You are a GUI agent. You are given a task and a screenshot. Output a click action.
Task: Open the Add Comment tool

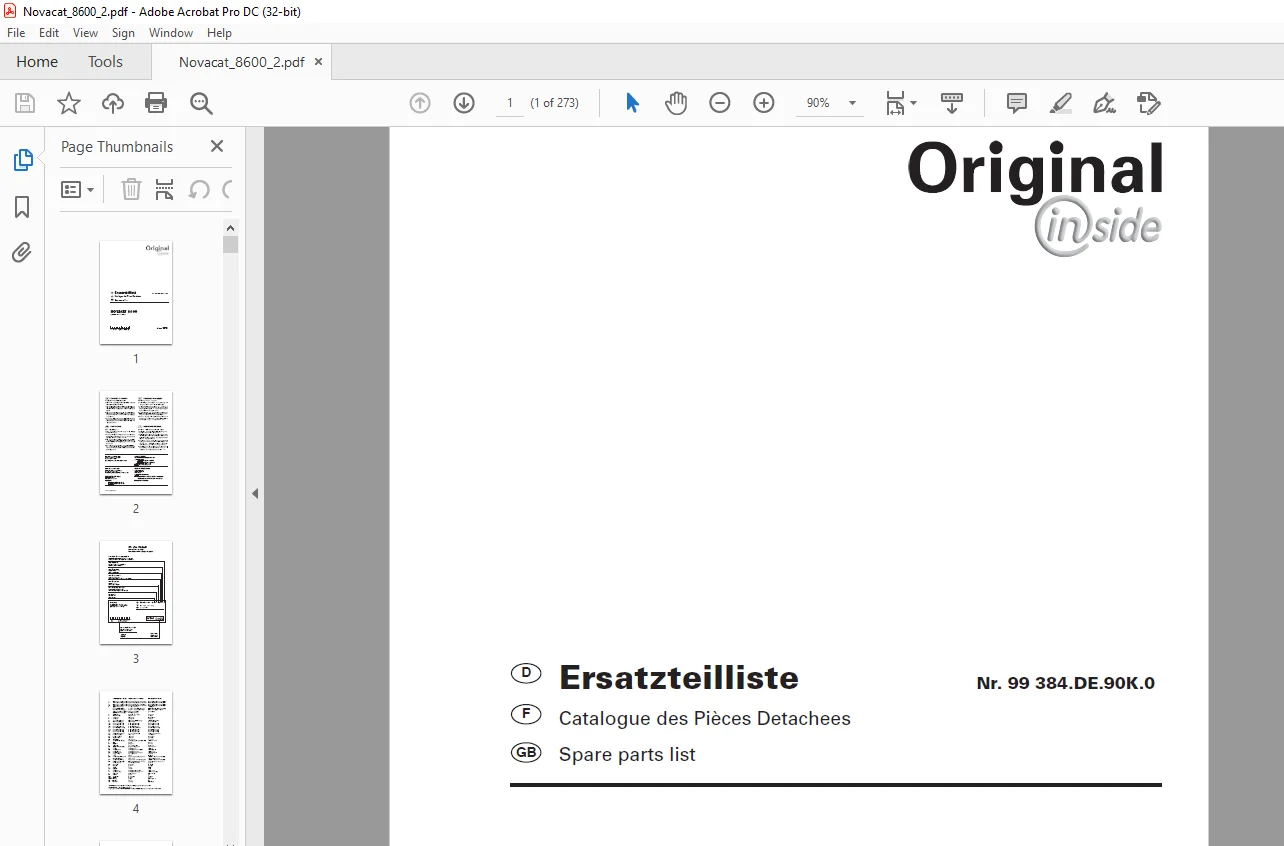coord(1017,103)
